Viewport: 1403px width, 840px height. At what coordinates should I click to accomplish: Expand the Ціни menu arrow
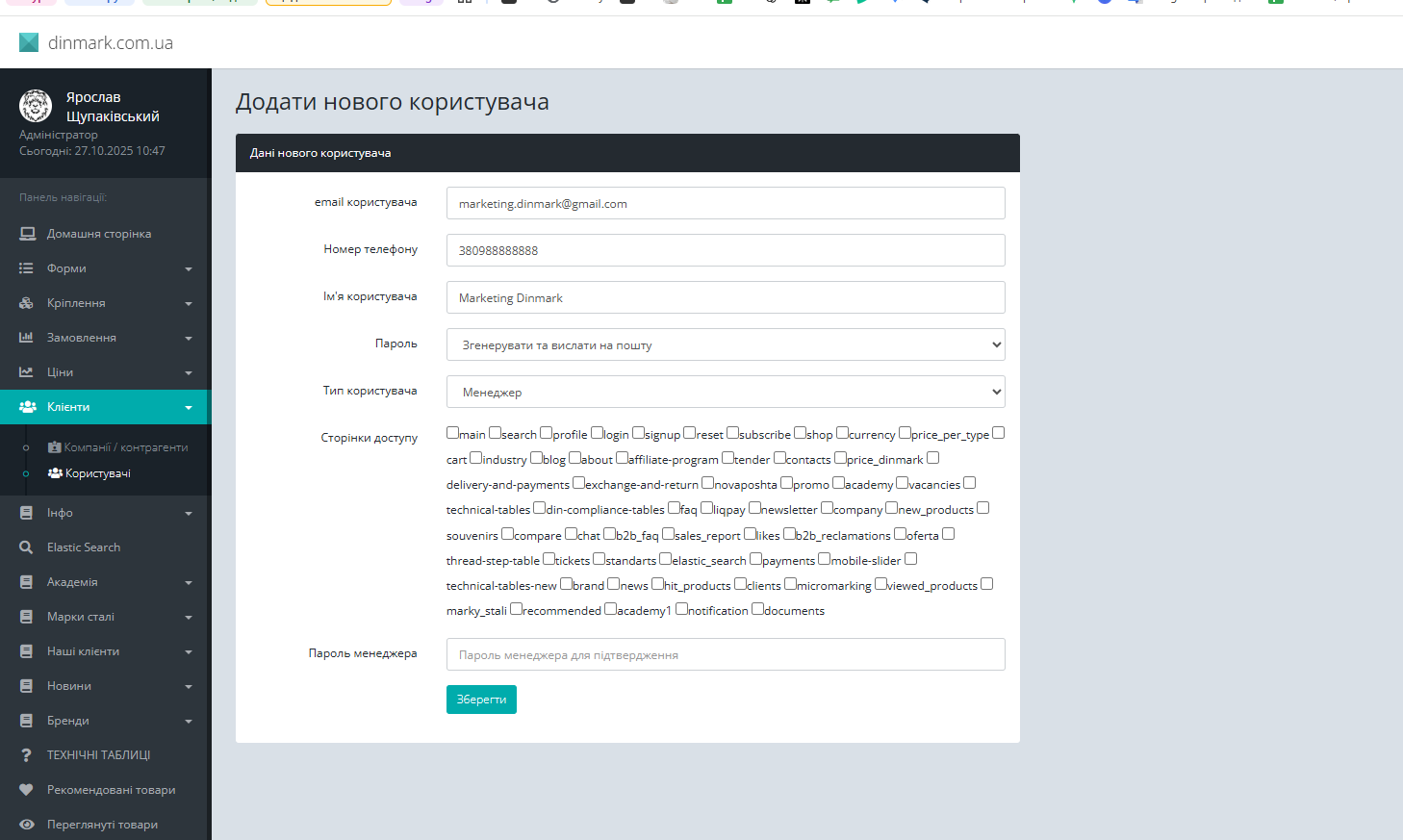(189, 373)
